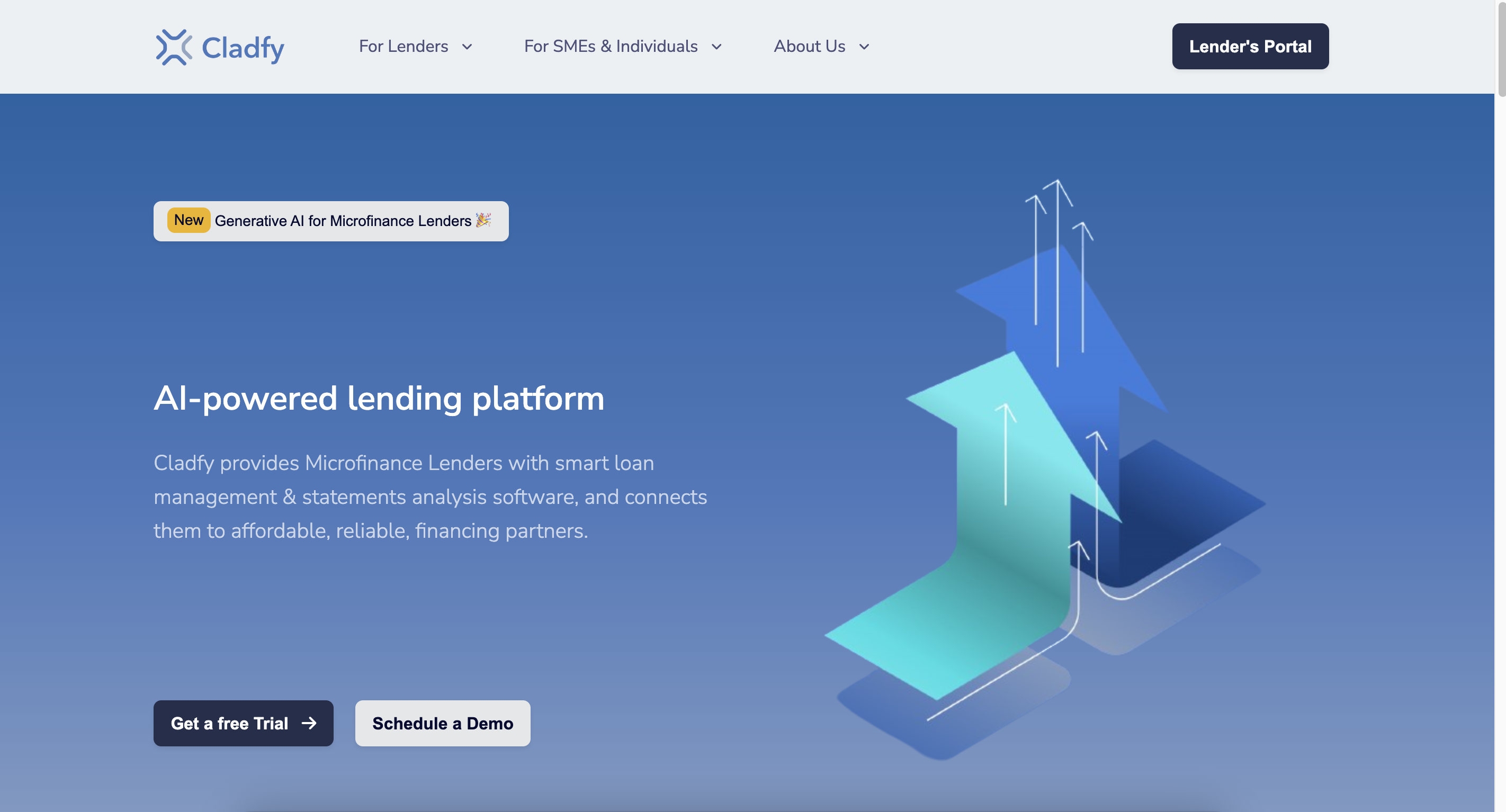
Task: Expand the chevron beside For SMEs & Individuals
Action: (x=716, y=47)
